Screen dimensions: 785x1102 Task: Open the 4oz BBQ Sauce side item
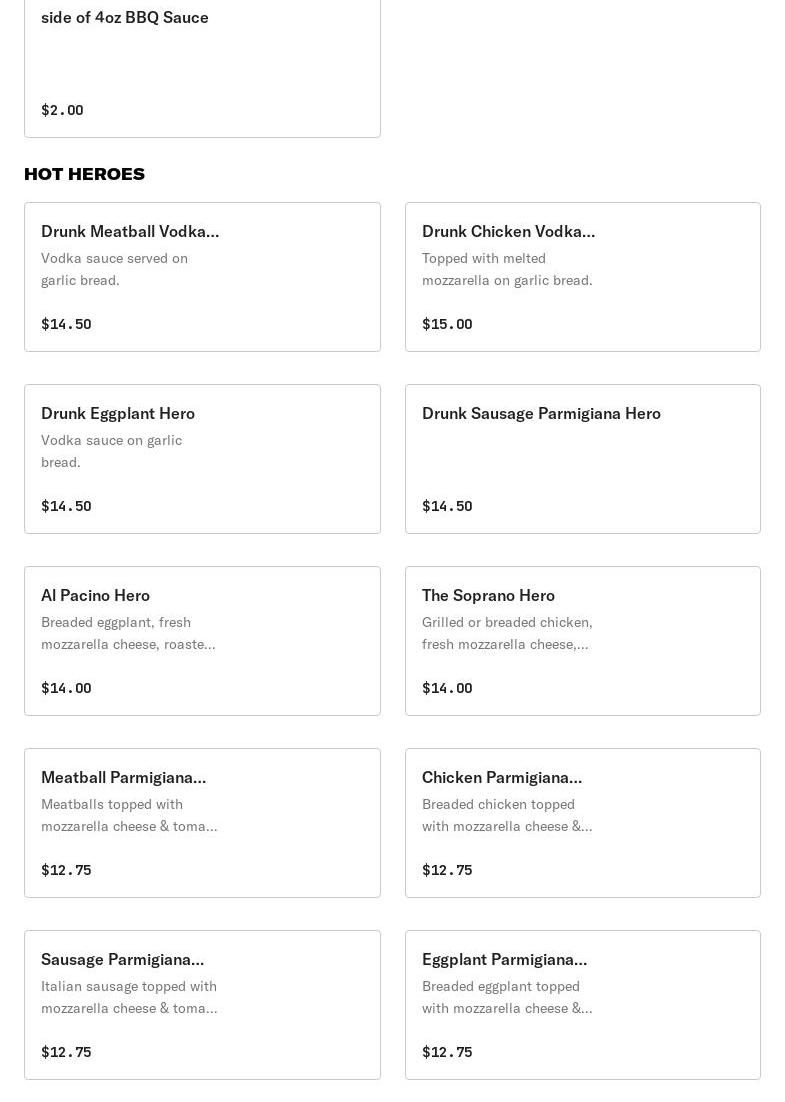202,60
